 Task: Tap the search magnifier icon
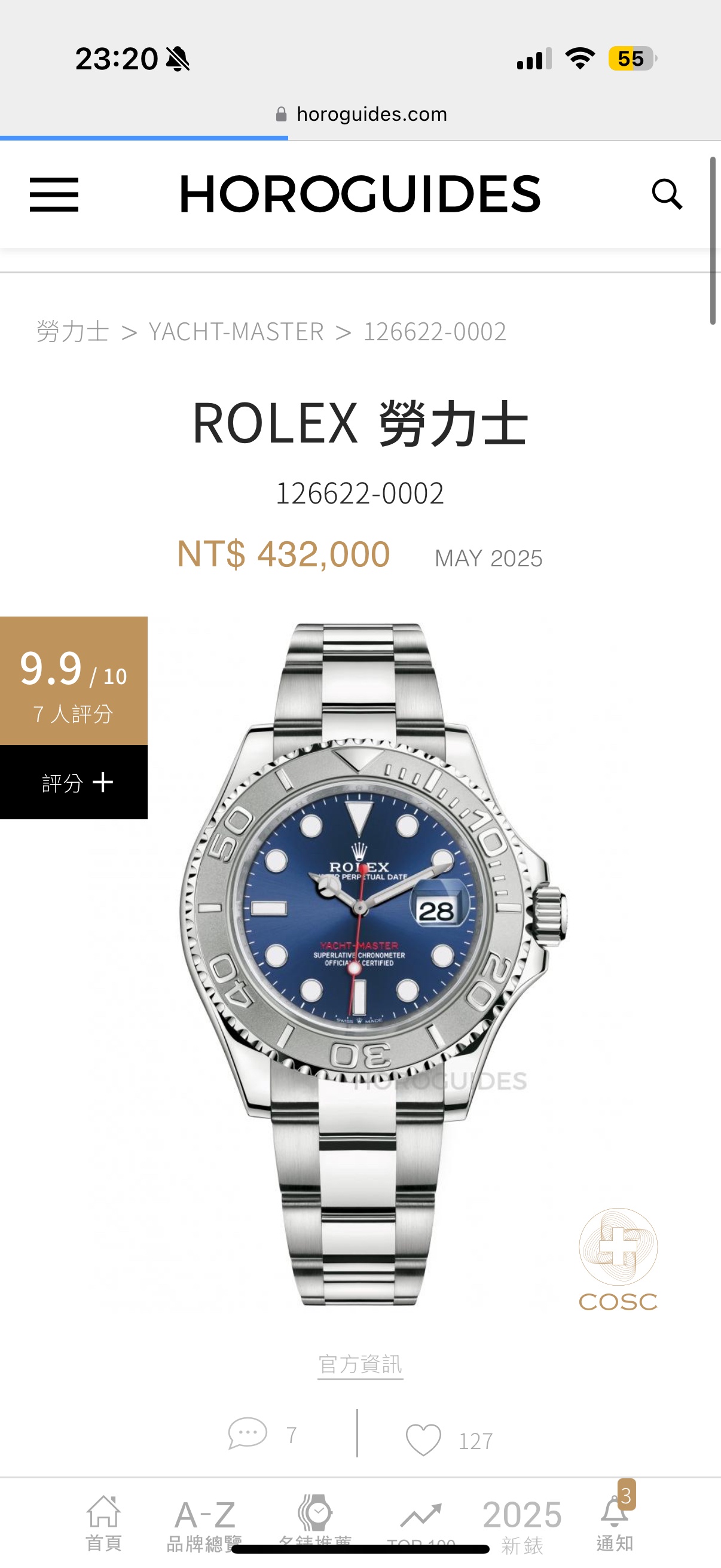click(667, 194)
